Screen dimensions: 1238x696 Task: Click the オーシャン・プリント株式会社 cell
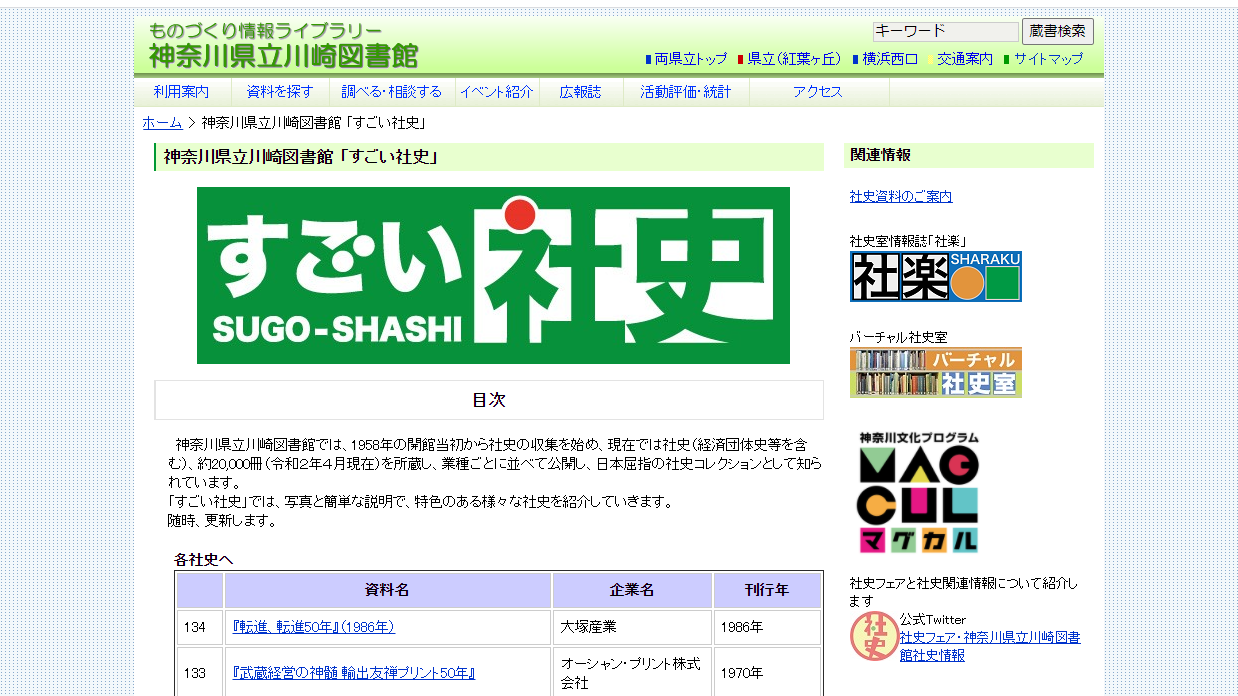pos(632,673)
